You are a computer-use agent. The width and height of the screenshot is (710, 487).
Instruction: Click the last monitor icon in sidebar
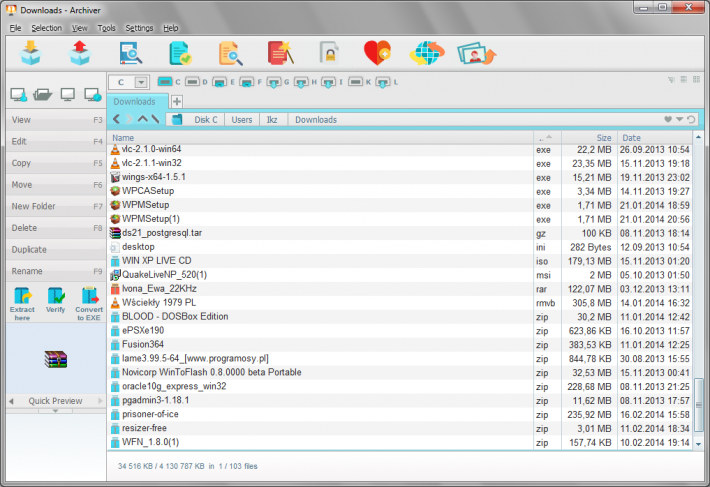tap(93, 95)
